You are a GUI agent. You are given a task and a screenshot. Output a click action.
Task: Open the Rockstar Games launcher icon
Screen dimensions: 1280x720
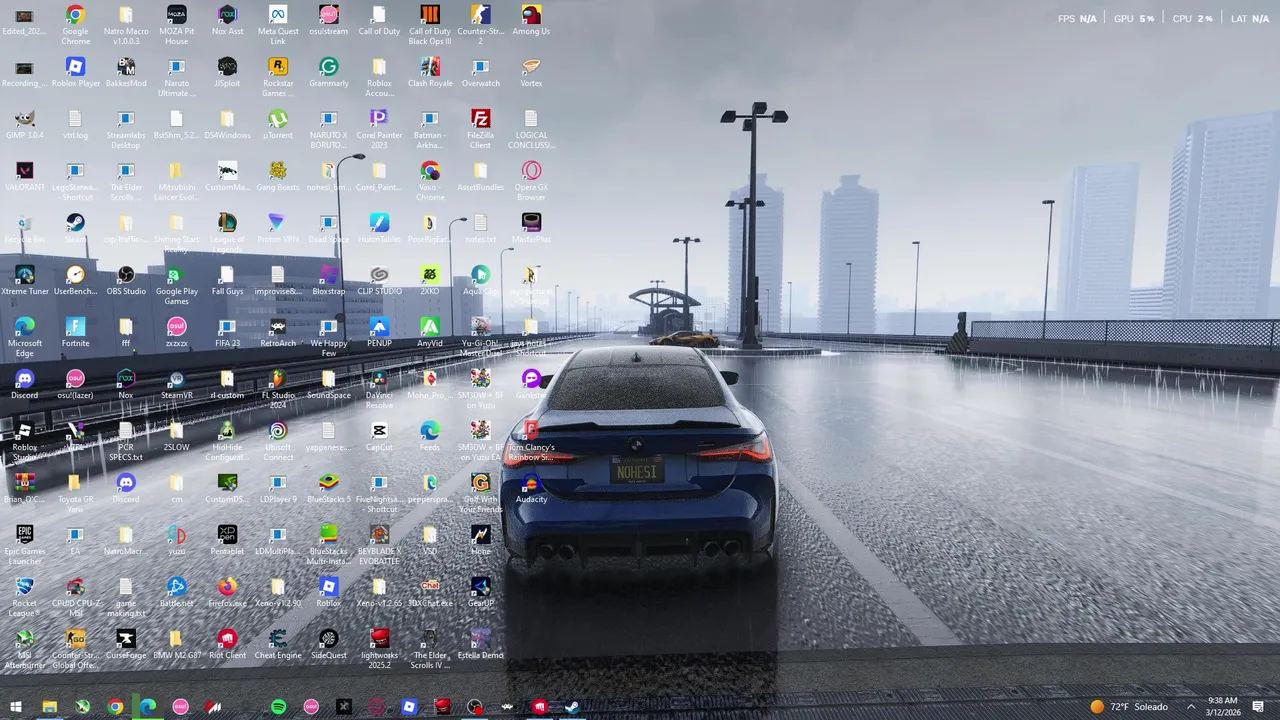pyautogui.click(x=278, y=77)
